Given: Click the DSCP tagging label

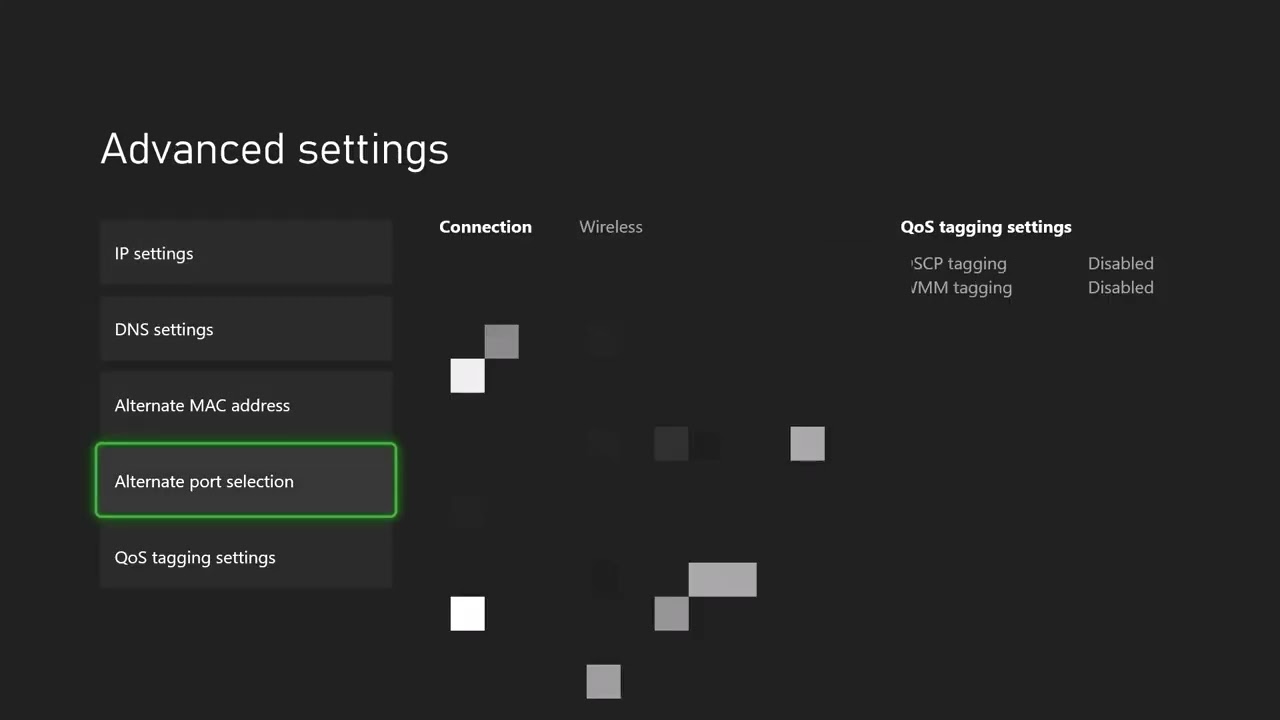Looking at the screenshot, I should click(x=959, y=264).
